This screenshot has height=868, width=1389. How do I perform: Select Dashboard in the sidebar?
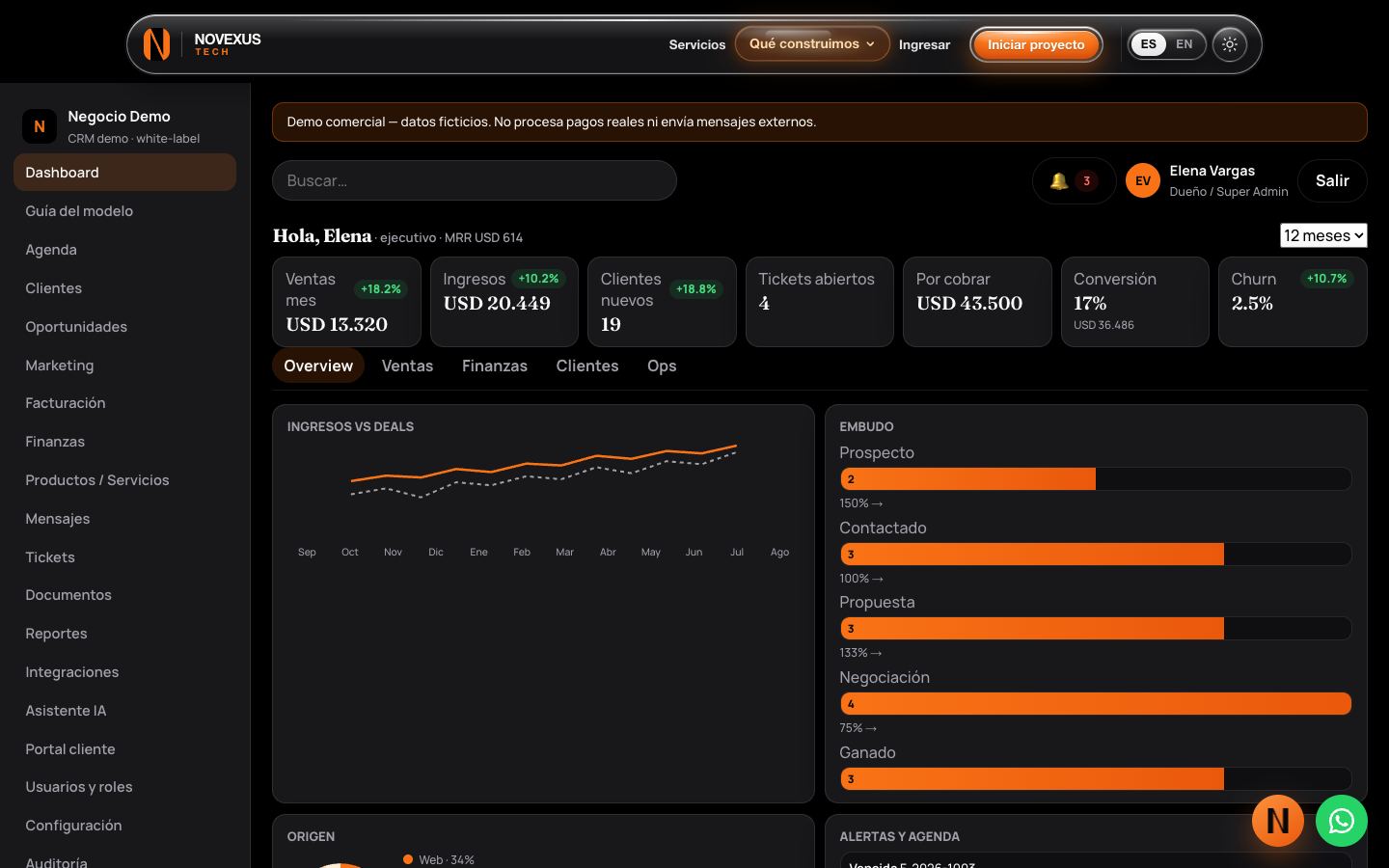coord(124,173)
